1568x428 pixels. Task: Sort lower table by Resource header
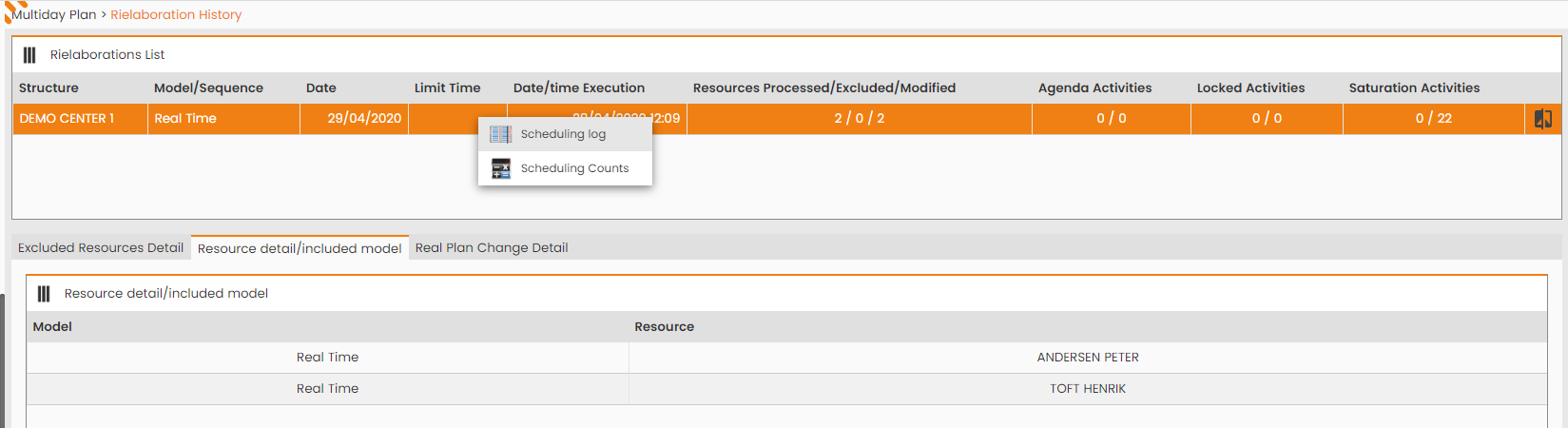[x=664, y=327]
